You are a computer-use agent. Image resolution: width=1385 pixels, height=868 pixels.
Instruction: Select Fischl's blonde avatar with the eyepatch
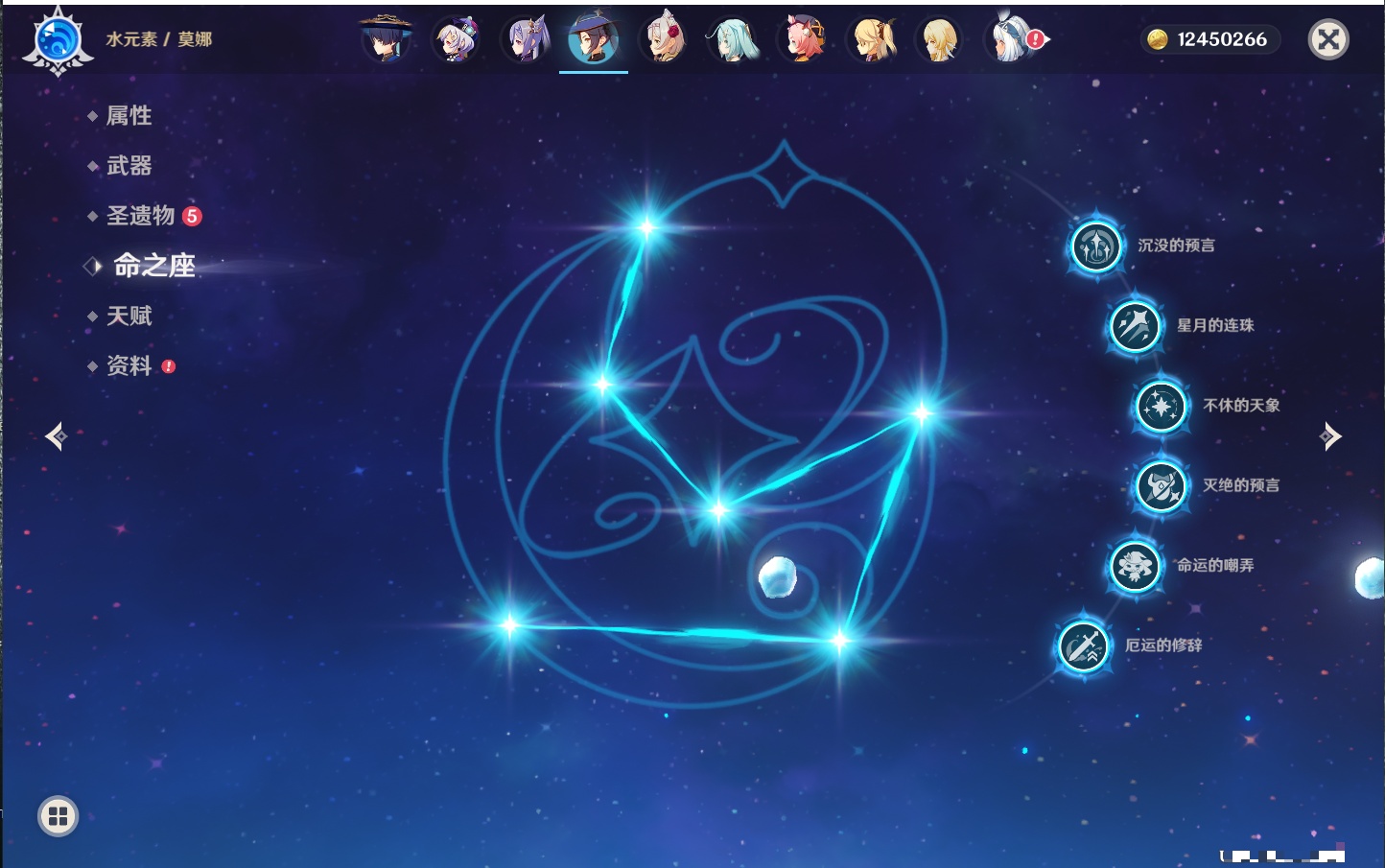click(872, 39)
